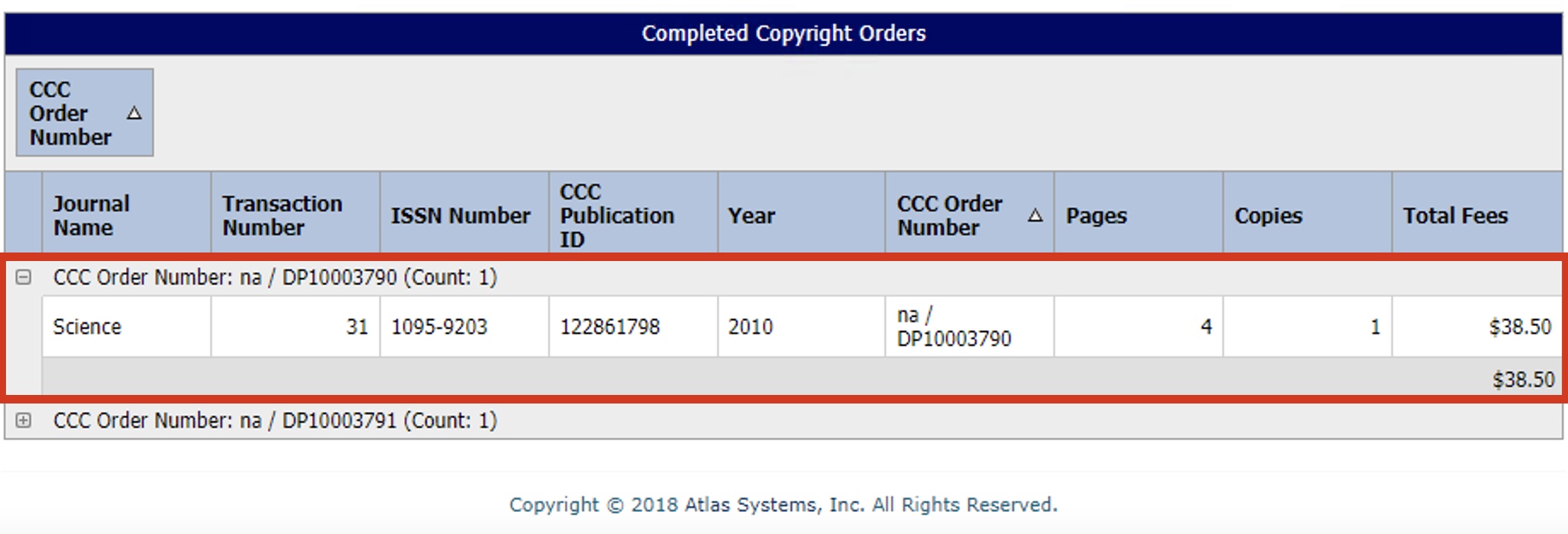Viewport: 1568px width, 534px height.
Task: Sort by the CCC Publication ID column
Action: click(x=615, y=215)
